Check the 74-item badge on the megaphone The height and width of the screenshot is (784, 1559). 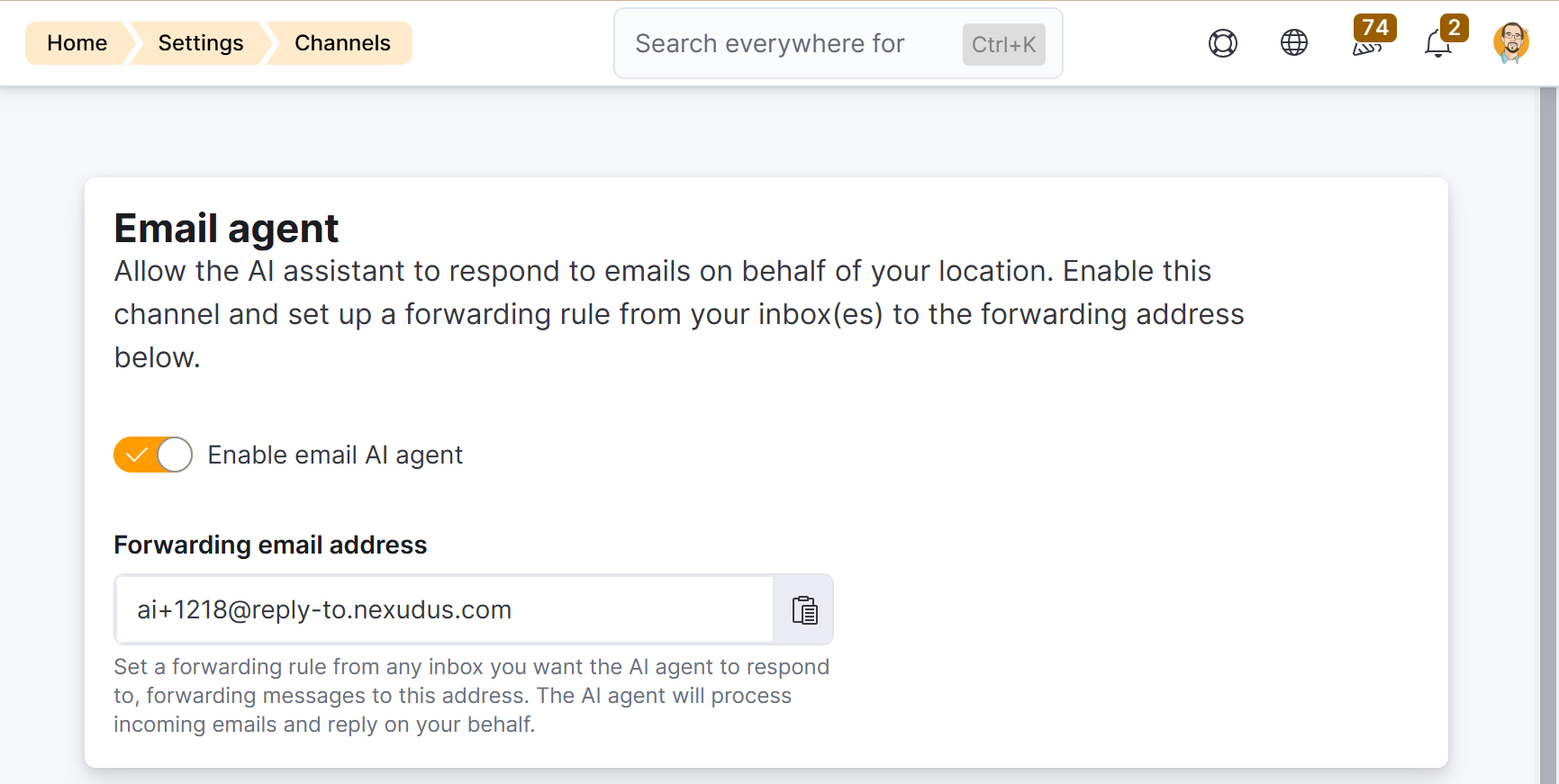pos(1374,27)
